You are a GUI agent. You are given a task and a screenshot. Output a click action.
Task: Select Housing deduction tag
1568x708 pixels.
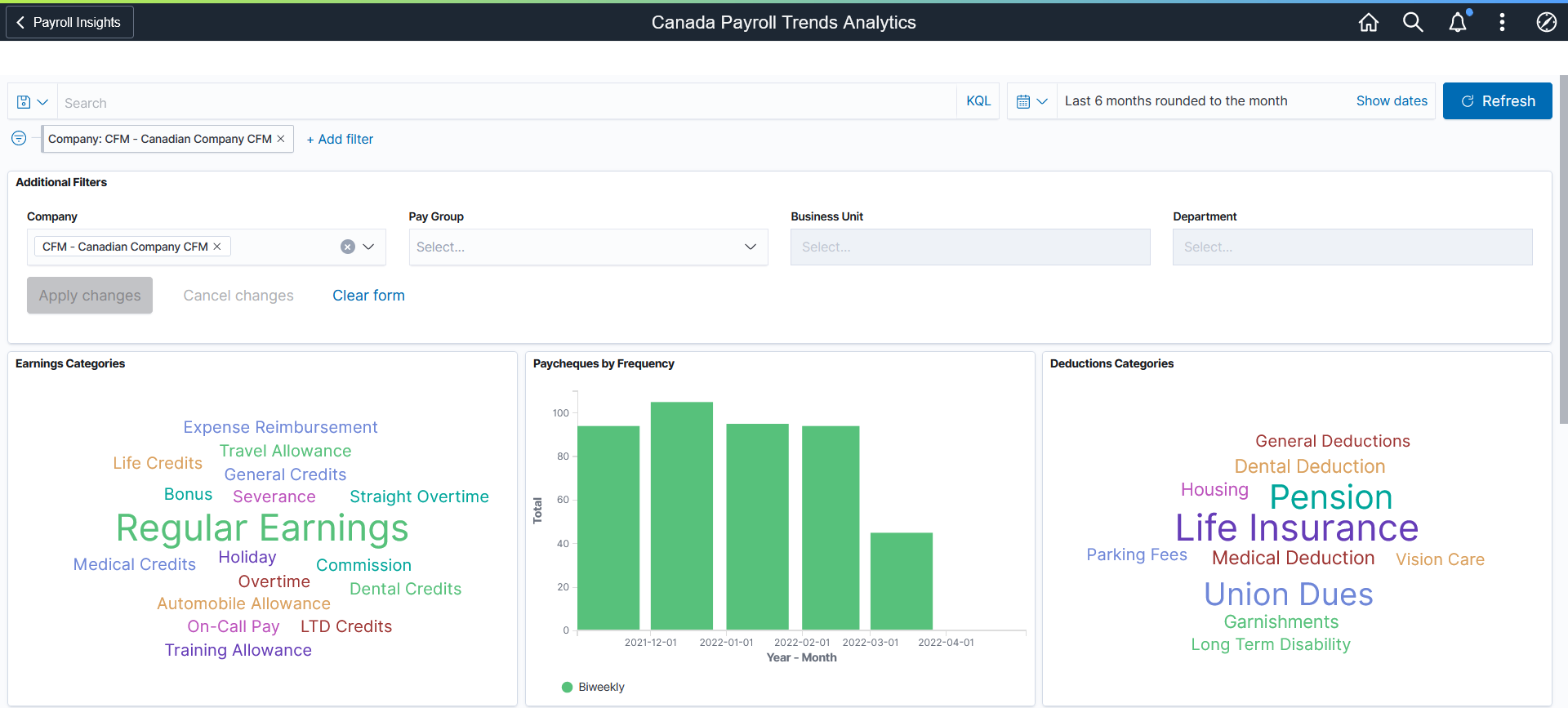[x=1214, y=489]
